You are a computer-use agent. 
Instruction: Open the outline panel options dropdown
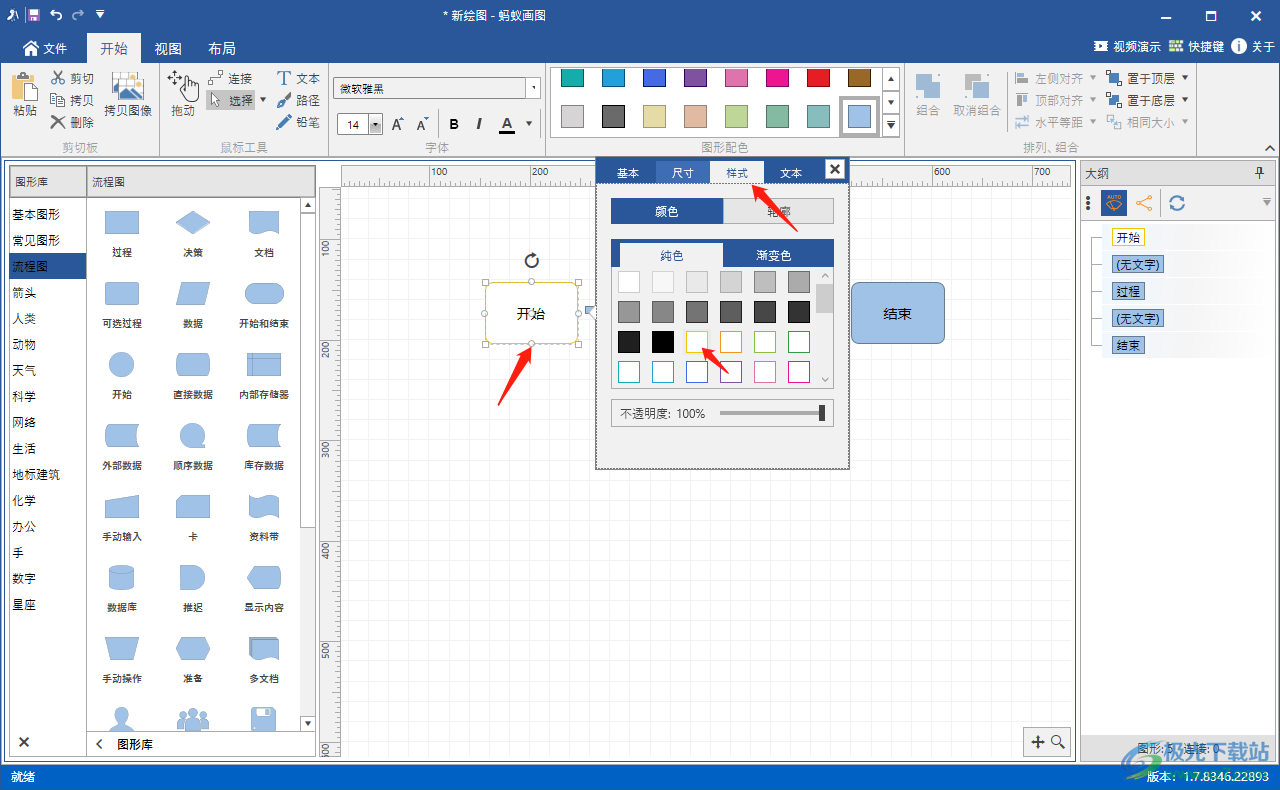(x=1267, y=203)
